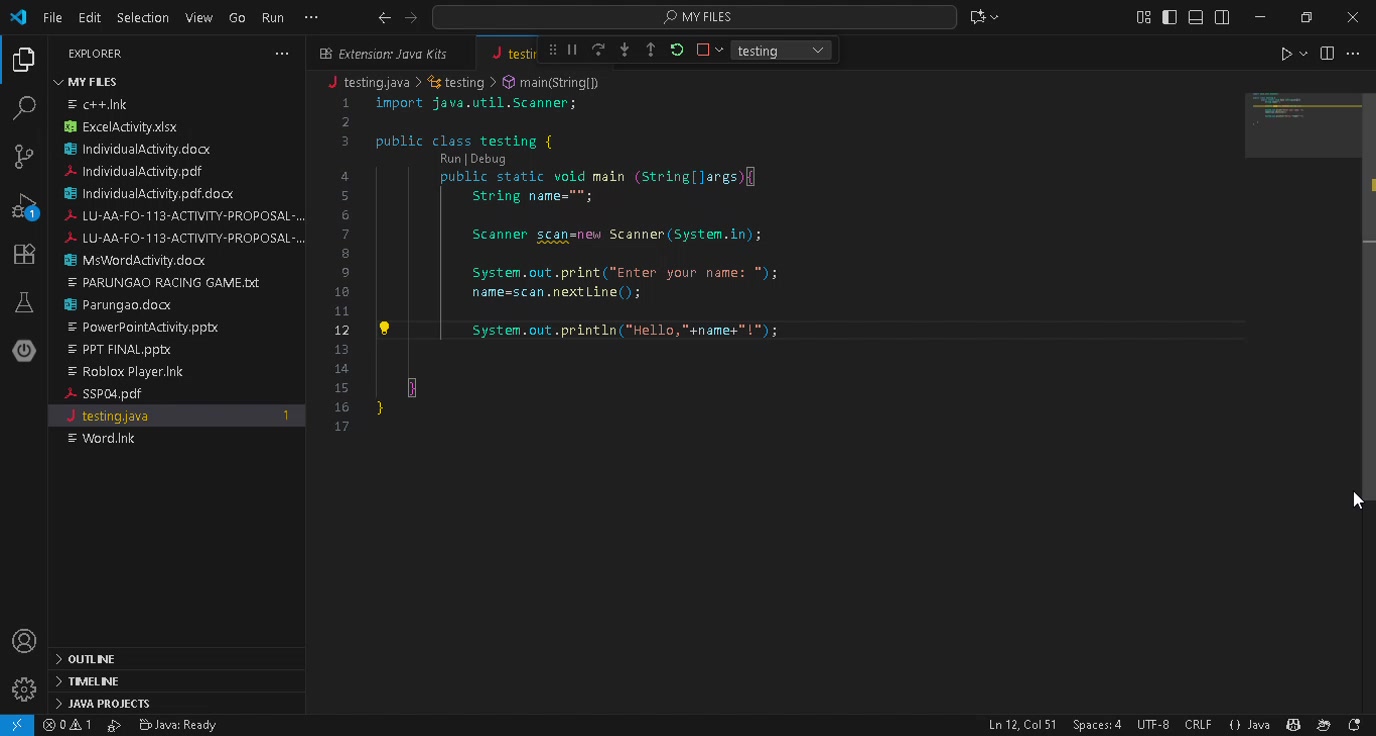Viewport: 1376px width, 736px height.
Task: Open the Spring Boot Dashboard power icon
Action: [24, 350]
